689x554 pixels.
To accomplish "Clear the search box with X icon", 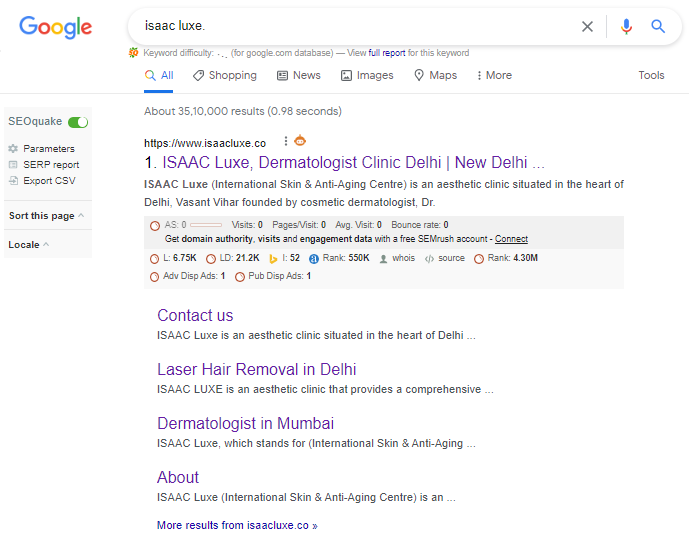I will coord(587,26).
